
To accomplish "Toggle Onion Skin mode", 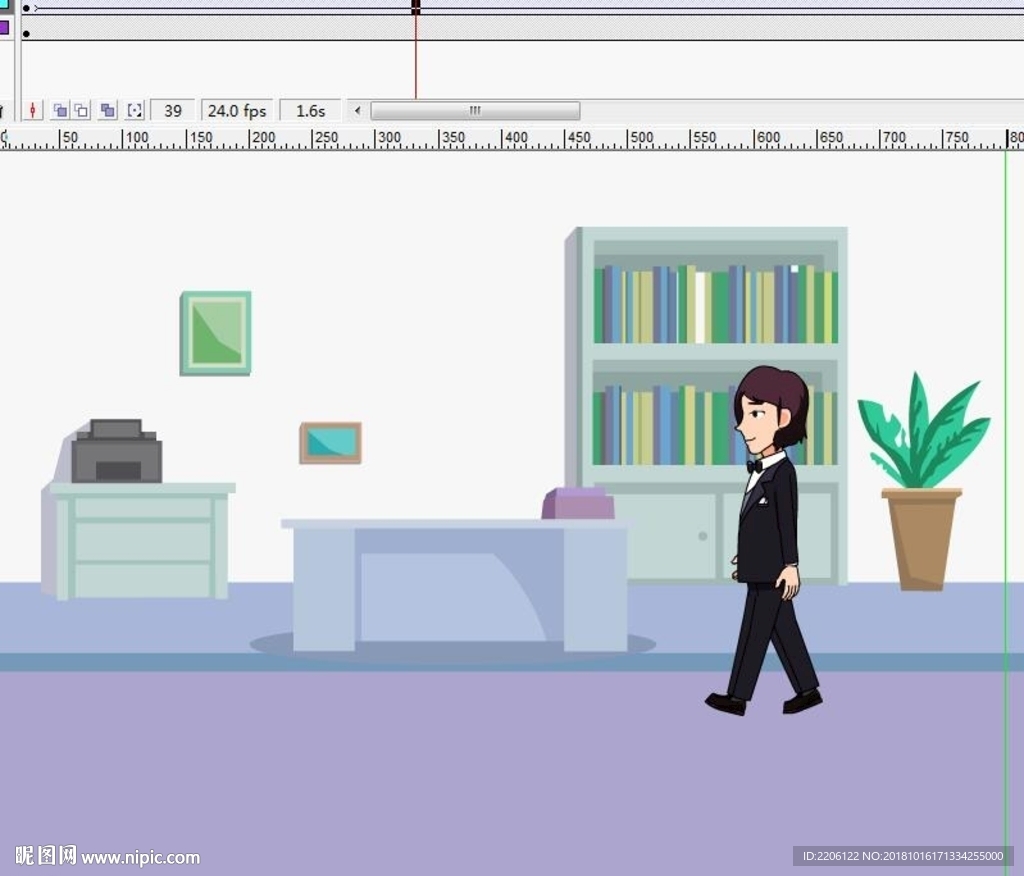I will (60, 110).
